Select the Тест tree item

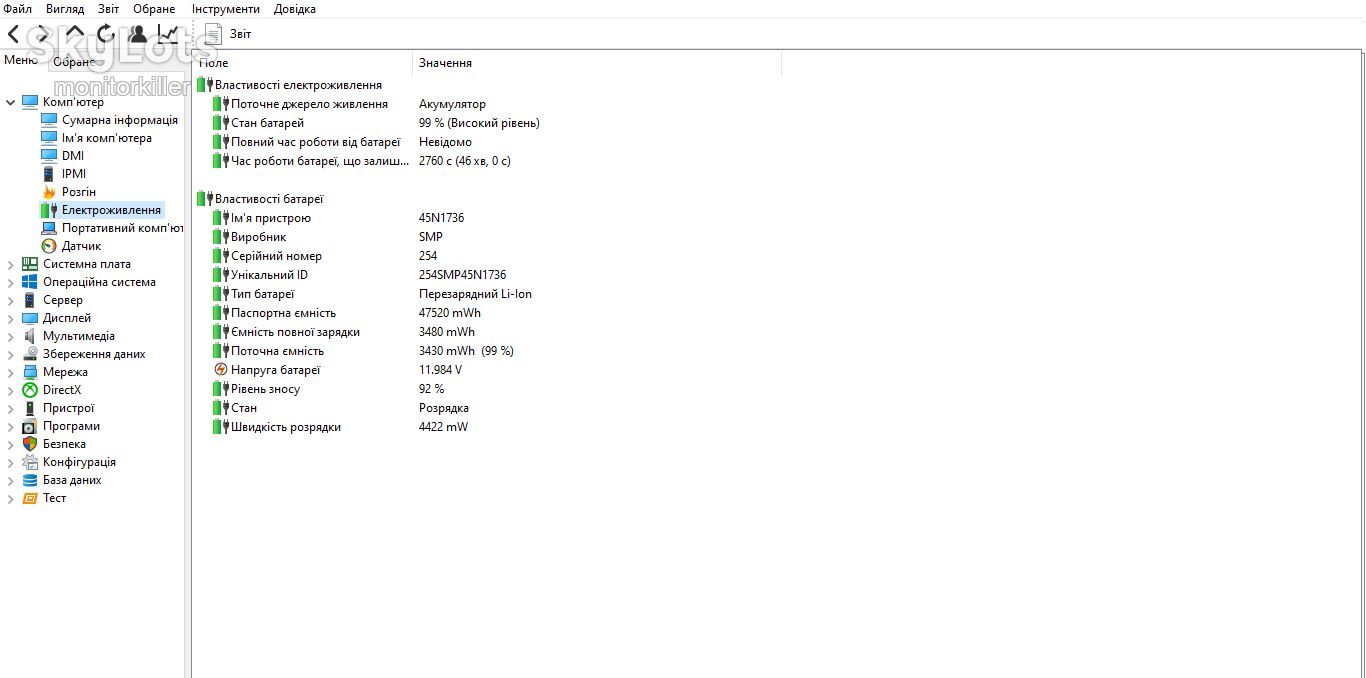(x=55, y=498)
